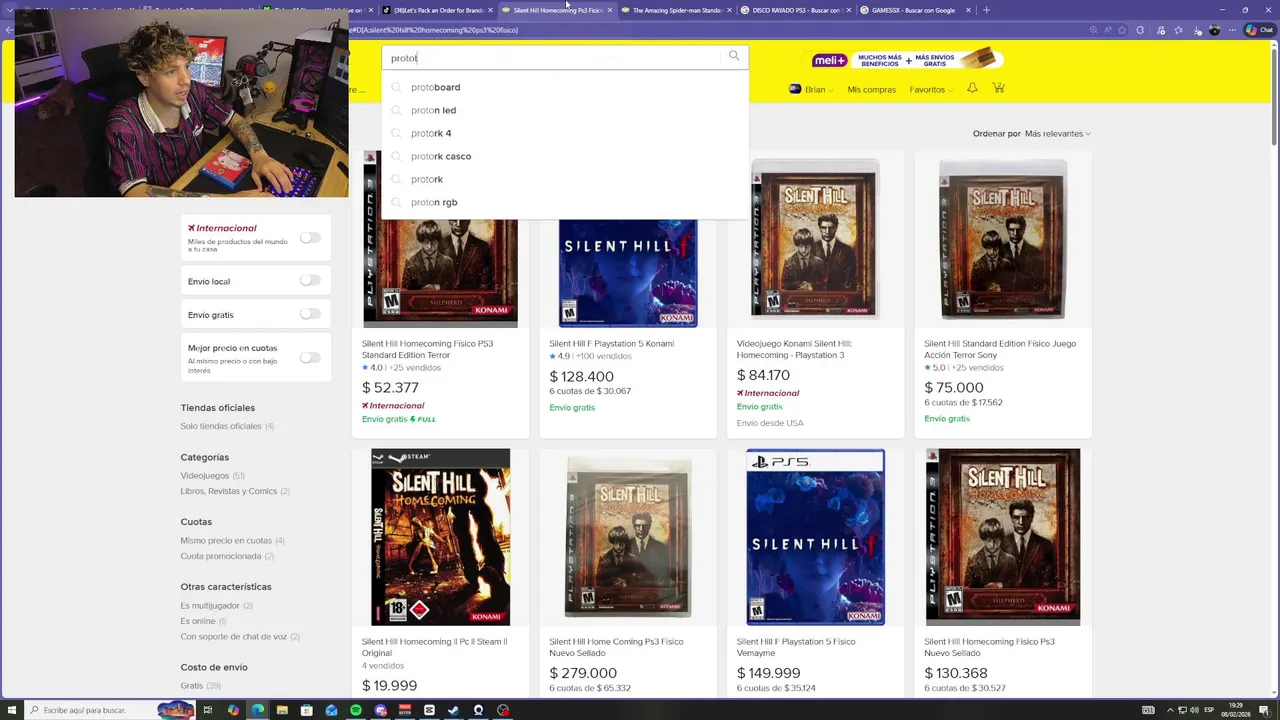Open the browser downloads icon

(1196, 30)
